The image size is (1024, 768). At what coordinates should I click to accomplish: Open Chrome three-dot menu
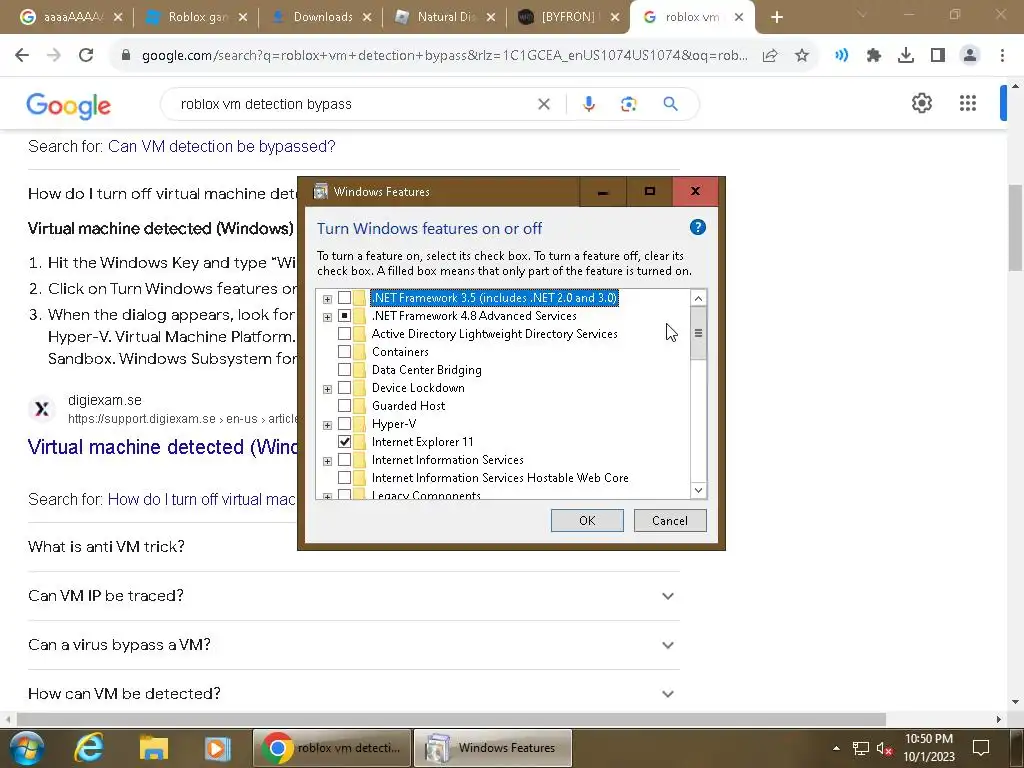1002,56
